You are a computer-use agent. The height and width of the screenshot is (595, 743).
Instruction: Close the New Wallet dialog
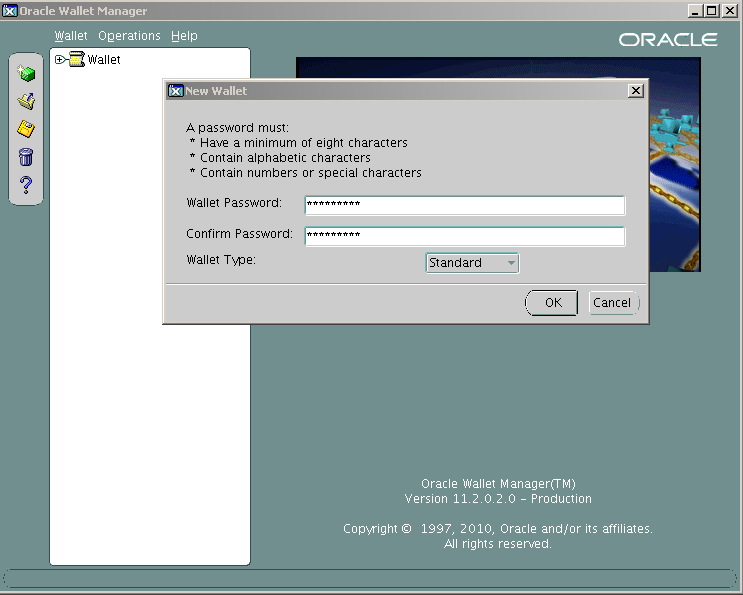coord(635,90)
